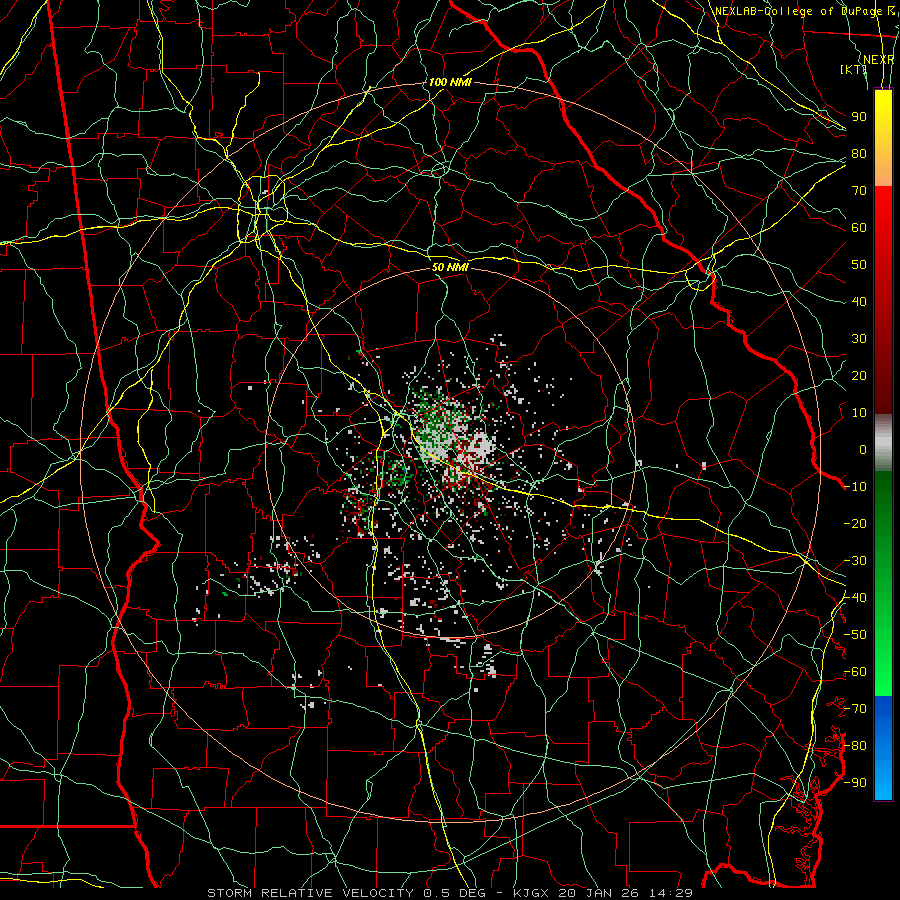This screenshot has height=900, width=900.
Task: Click the positive 60 legend value
Action: [x=859, y=227]
